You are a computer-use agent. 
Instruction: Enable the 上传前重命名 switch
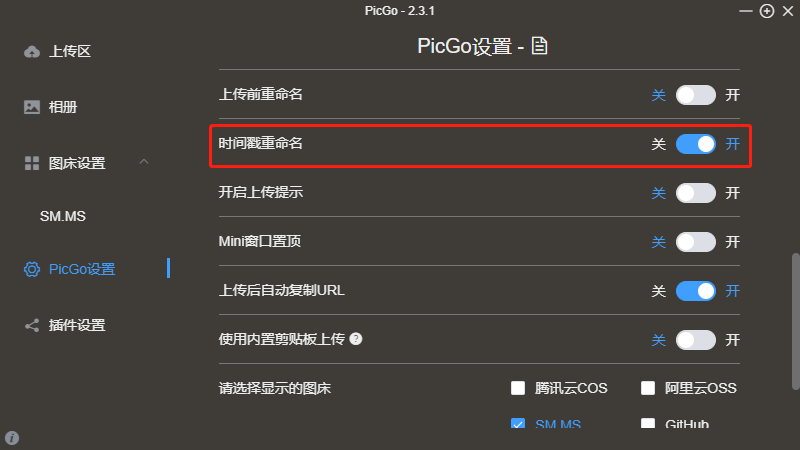(696, 95)
